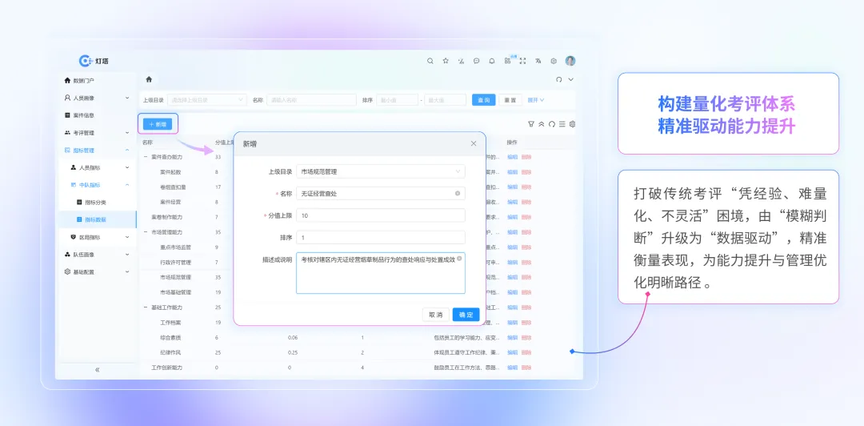Click inside the 描述或说明 textarea
The image size is (864, 426).
380,273
